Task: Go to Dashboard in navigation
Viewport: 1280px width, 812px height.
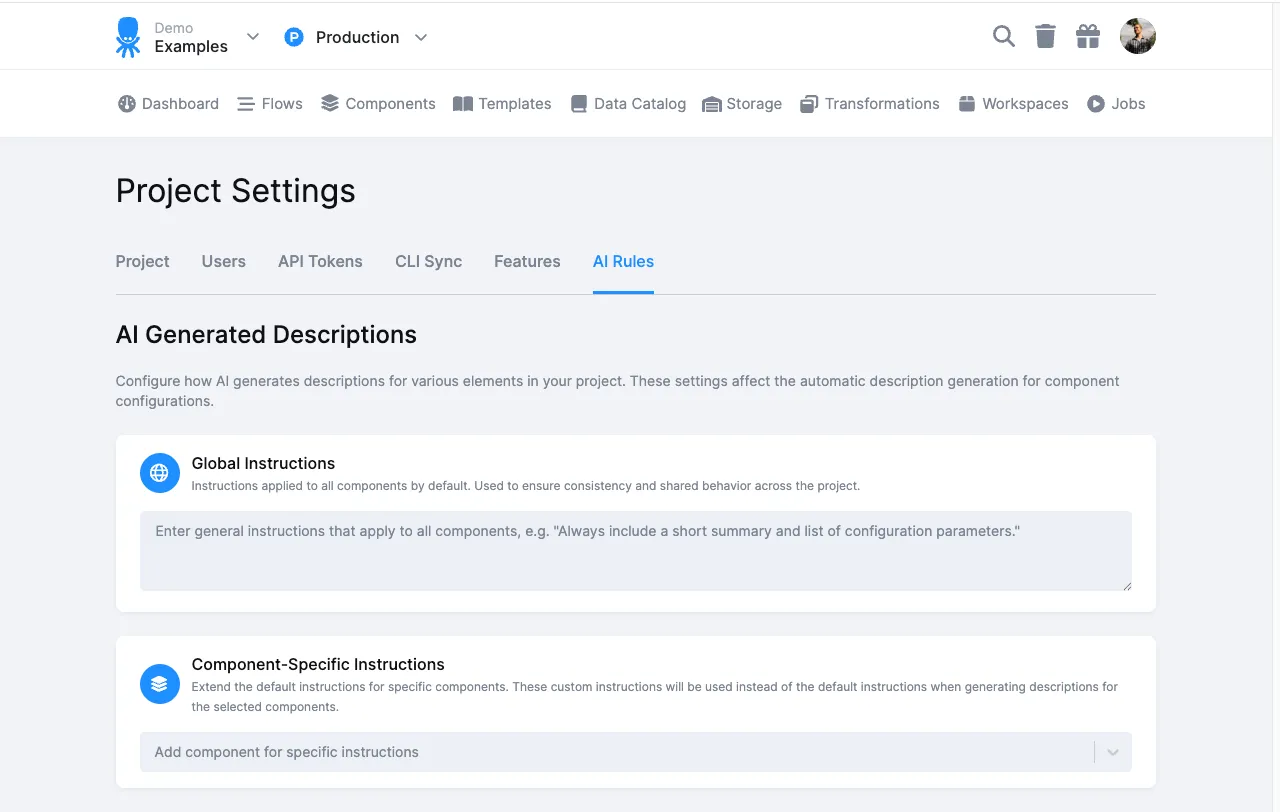Action: (x=168, y=104)
